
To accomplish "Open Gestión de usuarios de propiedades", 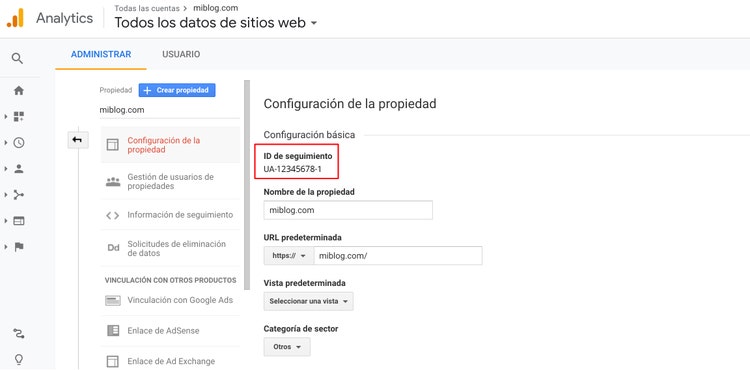I will tap(170, 182).
